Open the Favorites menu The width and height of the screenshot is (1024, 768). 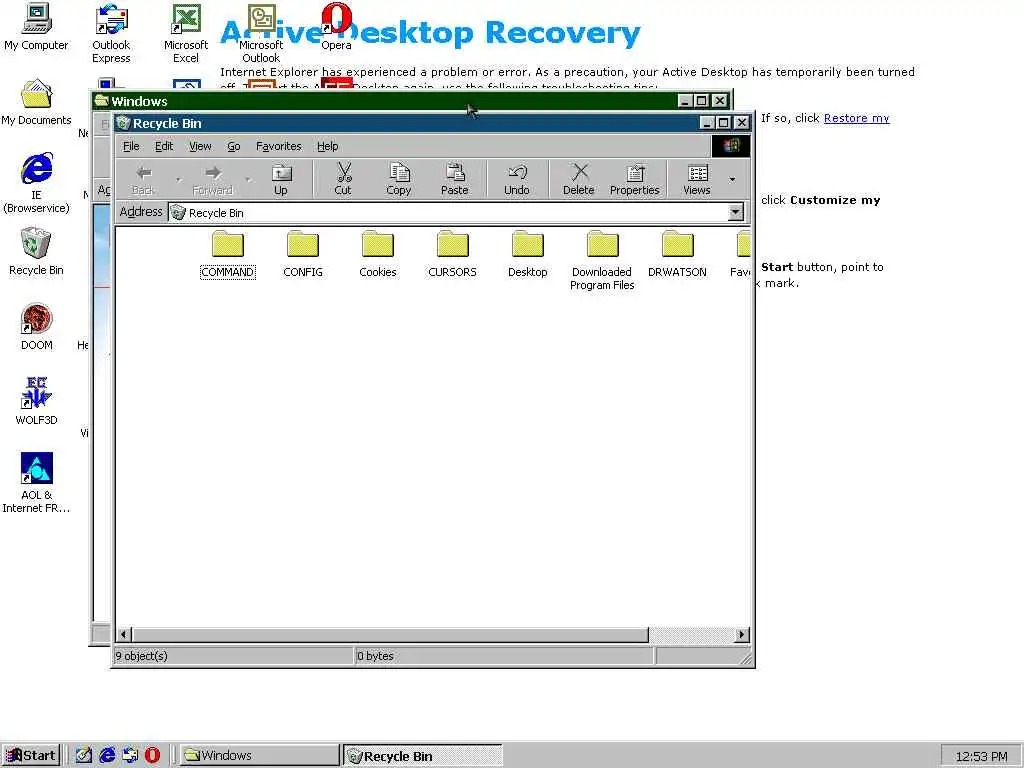coord(279,146)
